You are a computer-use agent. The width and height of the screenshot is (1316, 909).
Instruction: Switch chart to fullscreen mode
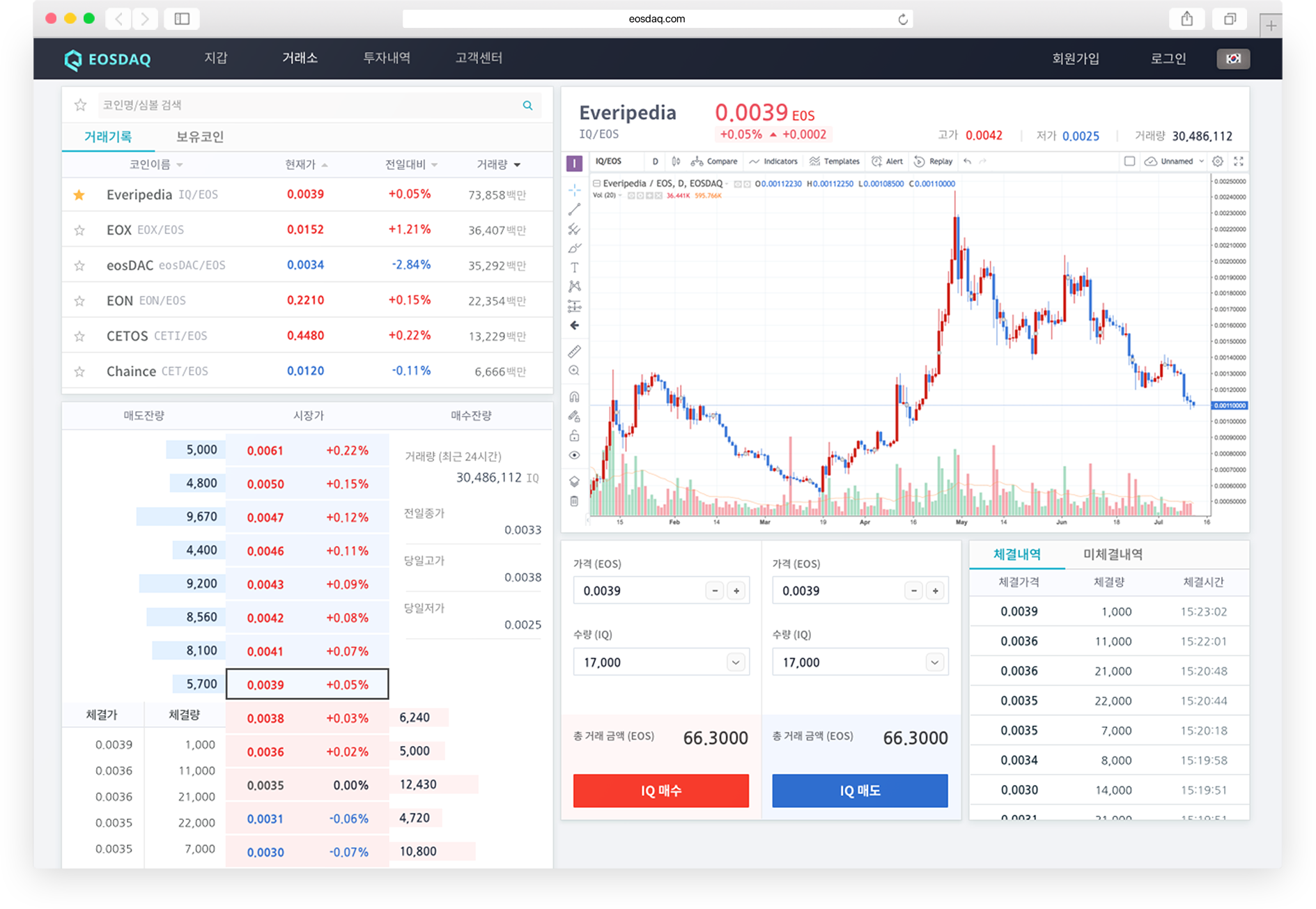click(1239, 162)
